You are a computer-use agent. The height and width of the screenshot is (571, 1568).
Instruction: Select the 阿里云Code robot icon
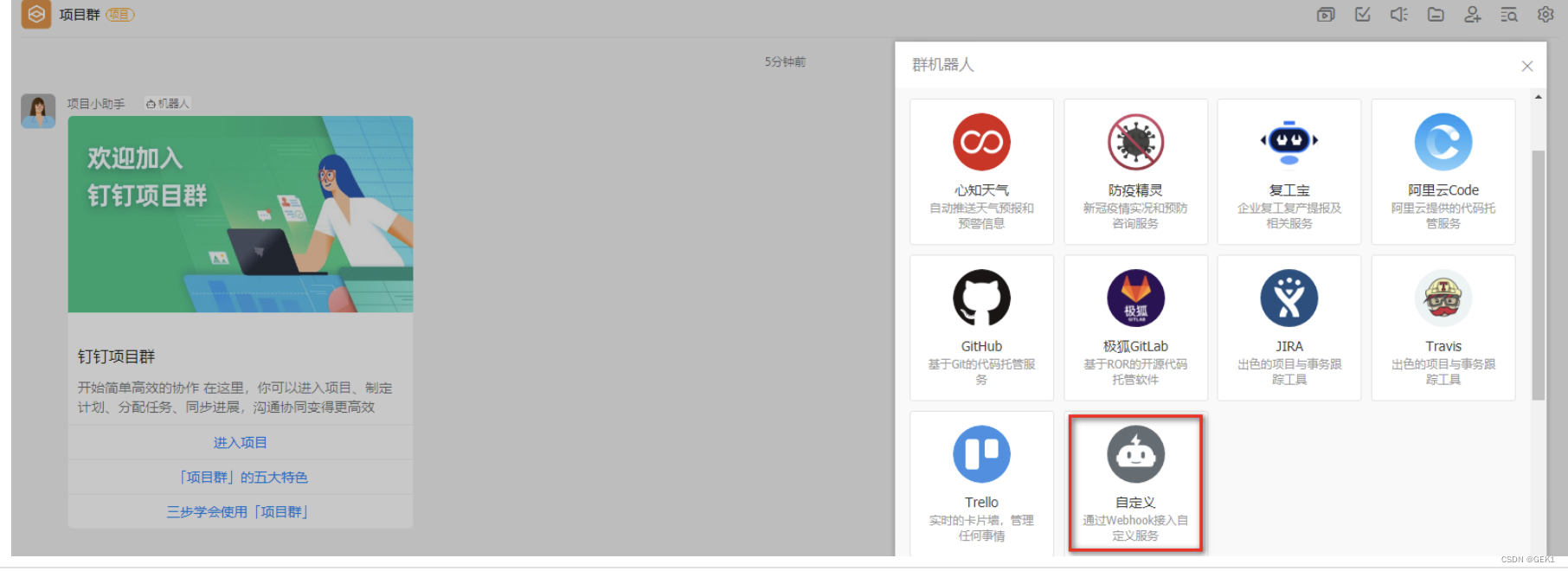click(1443, 142)
